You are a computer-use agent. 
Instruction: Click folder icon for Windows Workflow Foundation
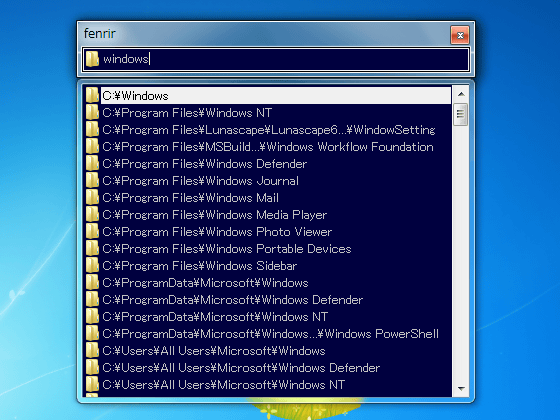(x=92, y=147)
